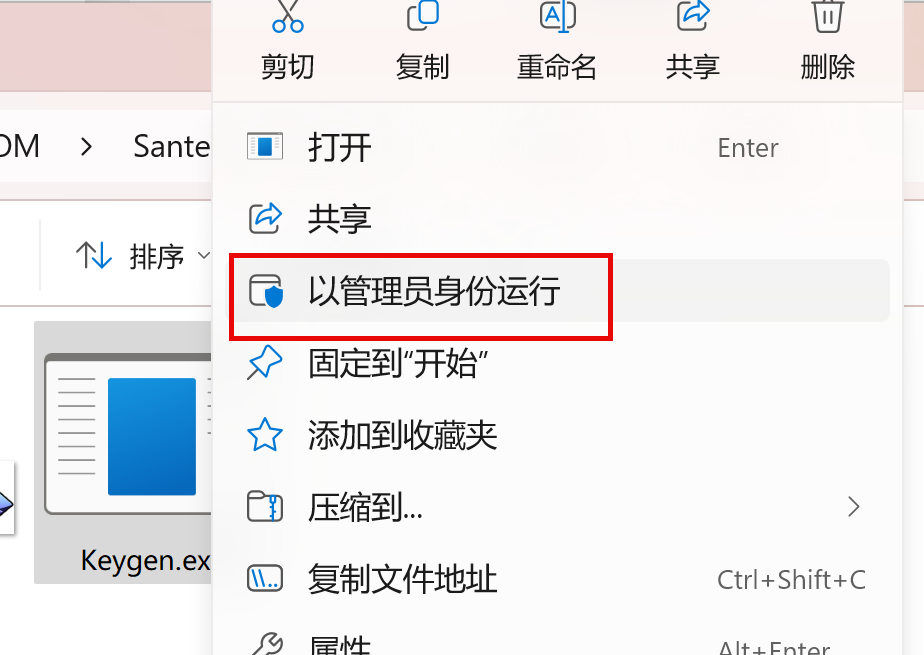Select the pin icon for 固定到“开始”
Screen dimensions: 924x655
point(265,363)
